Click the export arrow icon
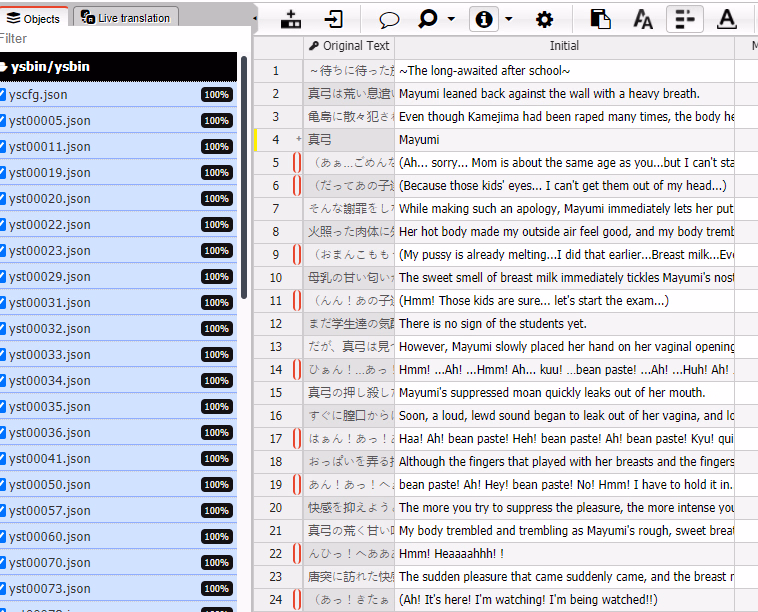 pos(334,19)
